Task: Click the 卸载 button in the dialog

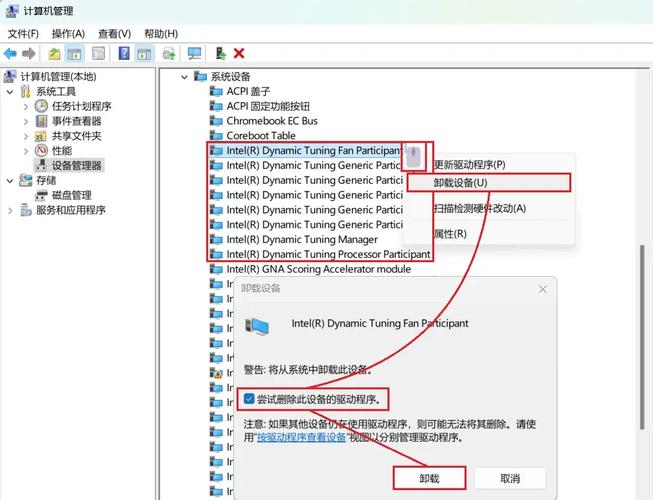Action: (429, 478)
